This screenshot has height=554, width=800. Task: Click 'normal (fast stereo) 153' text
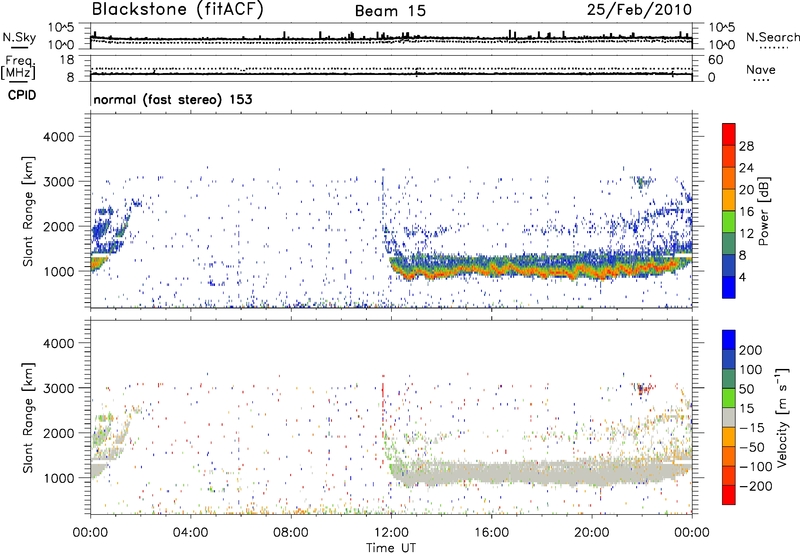coord(173,99)
